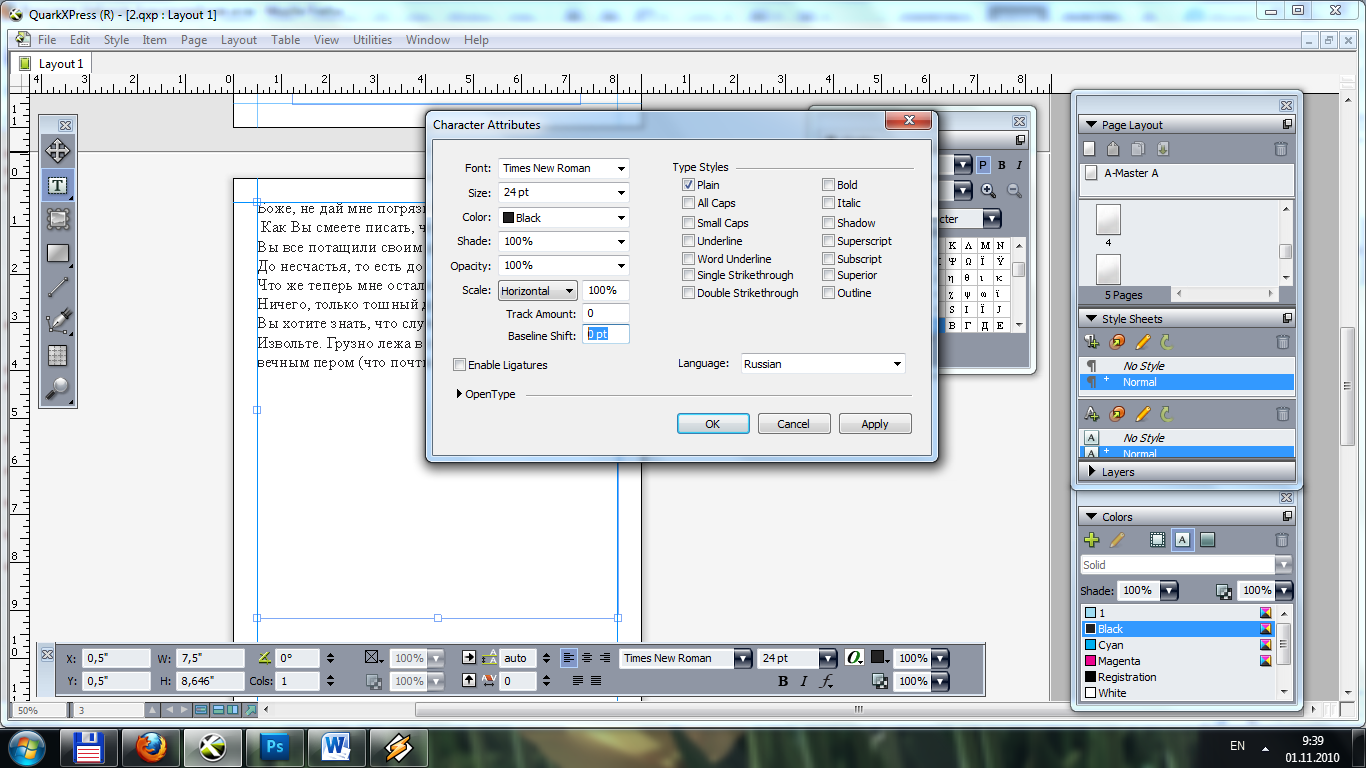Click left-align icon in Measurements bar
Viewport: 1366px width, 768px height.
pyautogui.click(x=569, y=658)
